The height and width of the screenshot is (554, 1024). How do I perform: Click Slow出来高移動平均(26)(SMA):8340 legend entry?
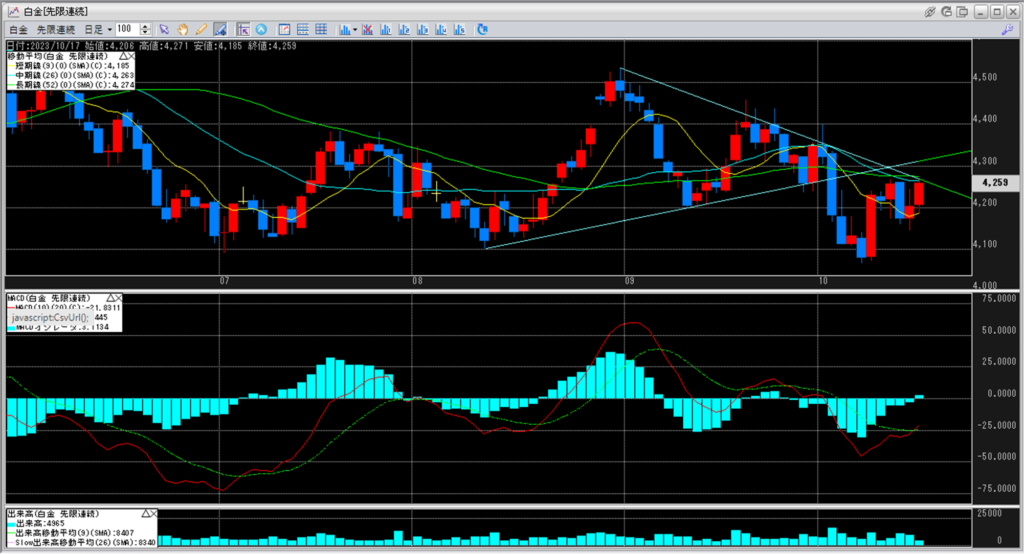pyautogui.click(x=82, y=542)
